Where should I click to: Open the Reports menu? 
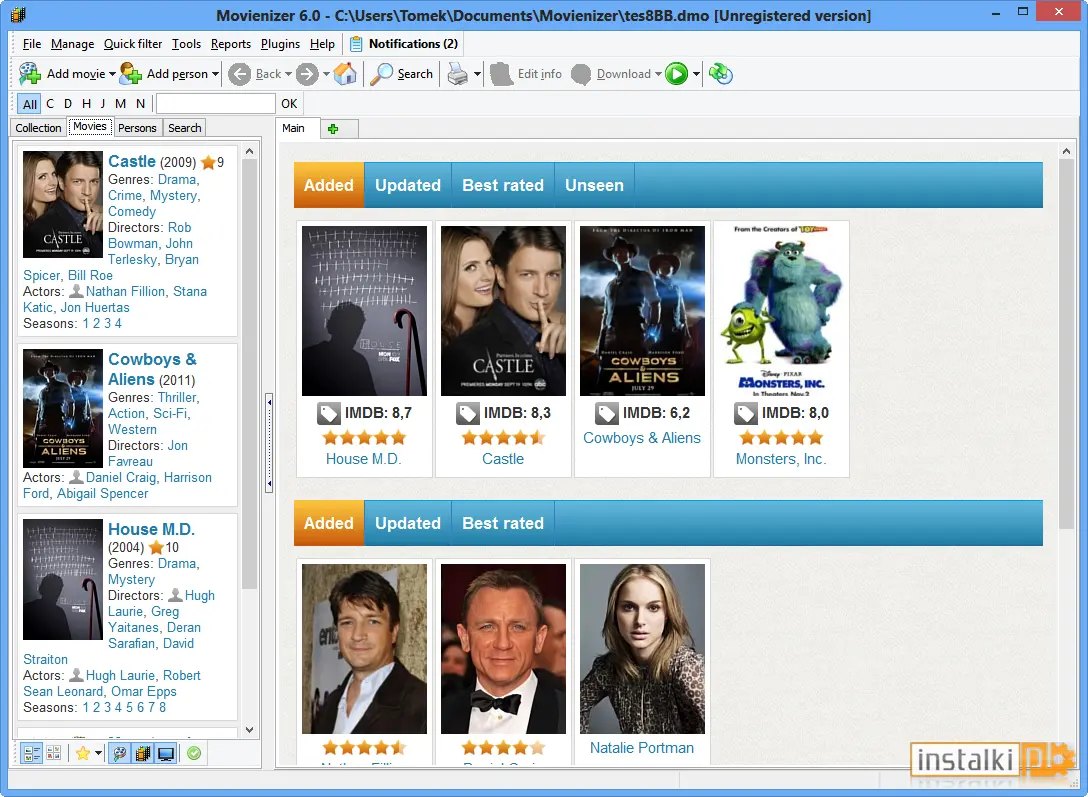231,44
